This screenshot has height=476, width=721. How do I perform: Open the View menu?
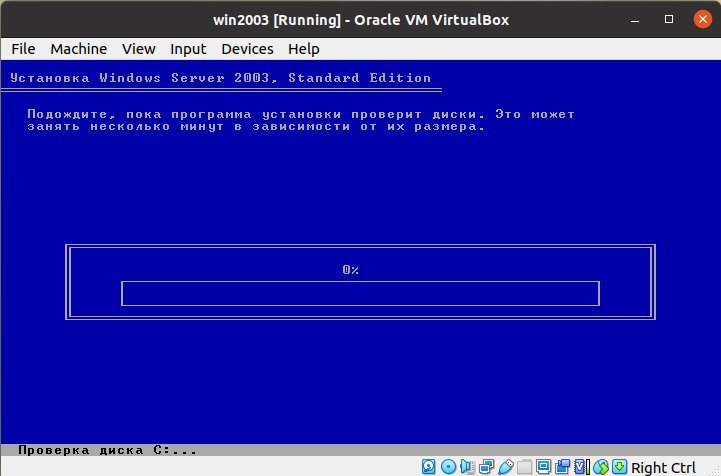coord(138,49)
